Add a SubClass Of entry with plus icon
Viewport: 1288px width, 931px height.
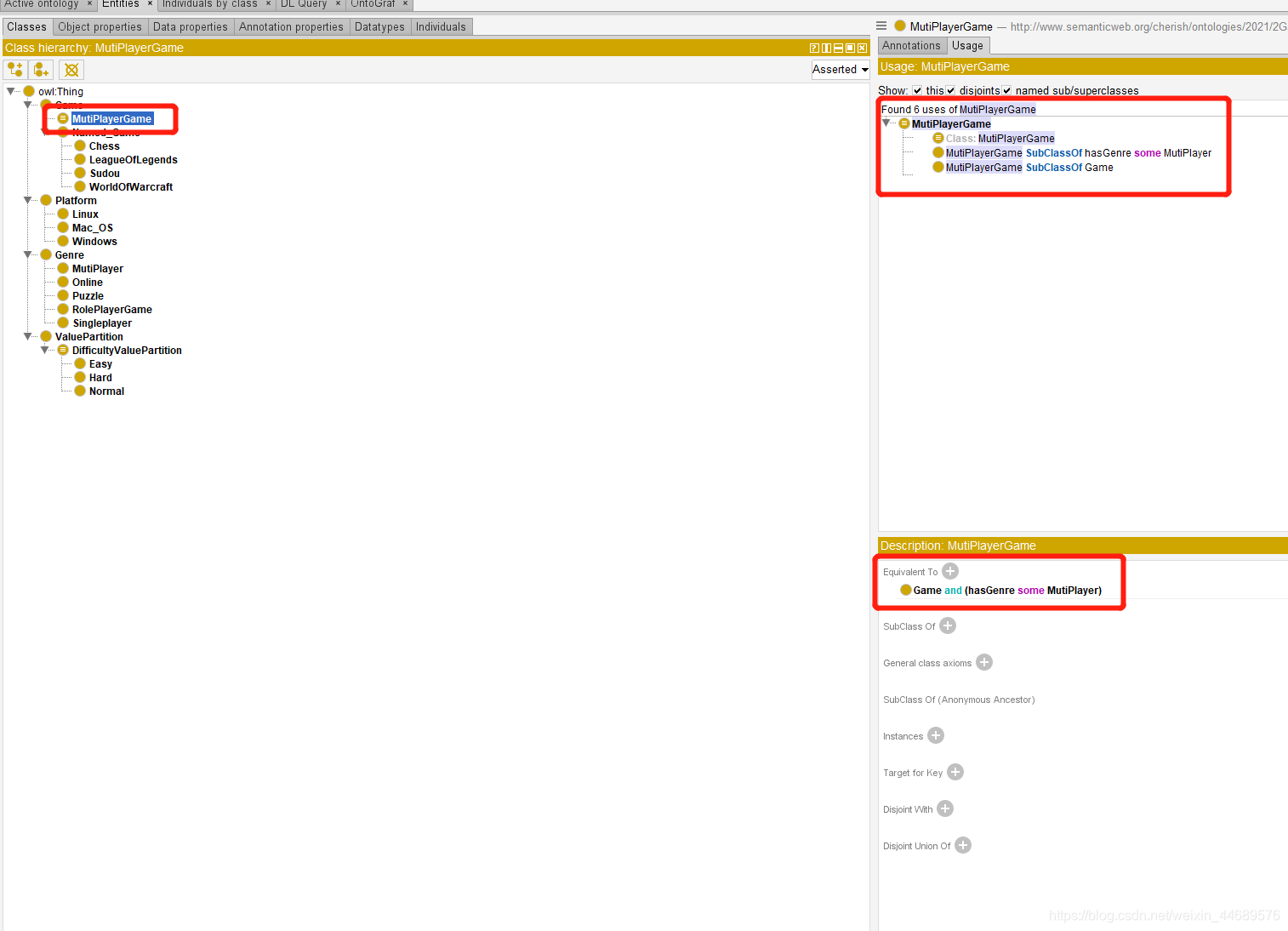coord(948,625)
